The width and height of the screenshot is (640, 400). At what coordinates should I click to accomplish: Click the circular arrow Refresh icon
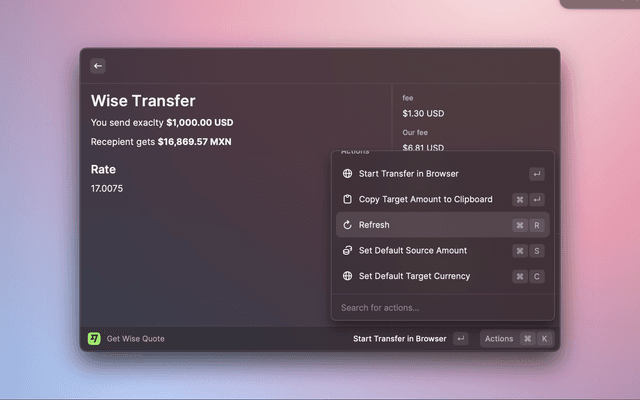pos(347,225)
